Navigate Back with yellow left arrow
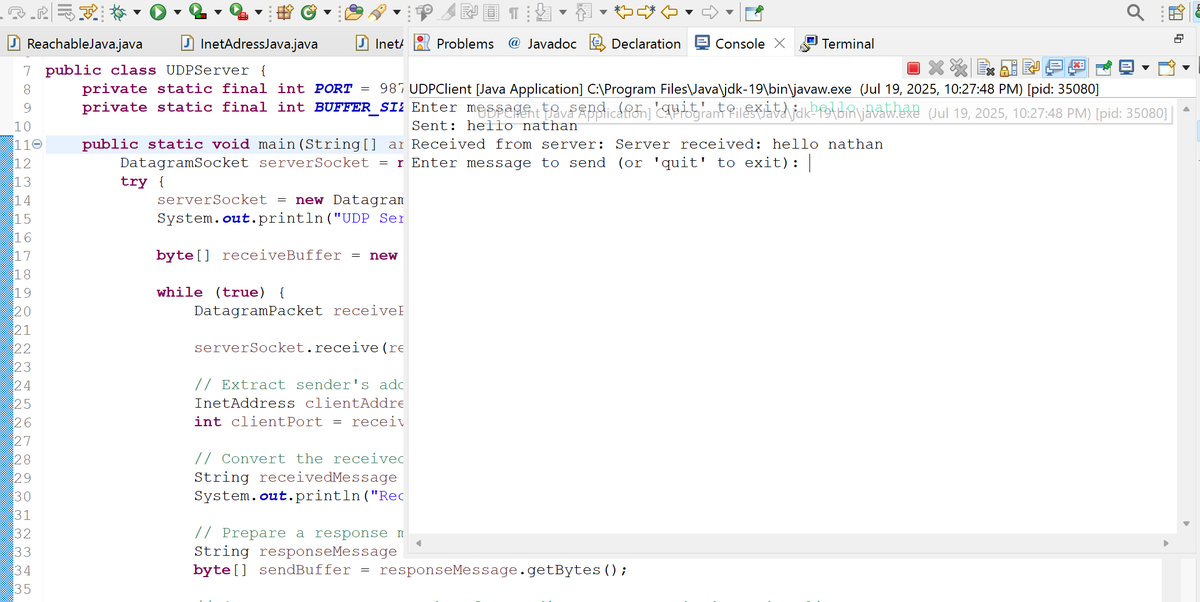The image size is (1200, 602). click(669, 12)
